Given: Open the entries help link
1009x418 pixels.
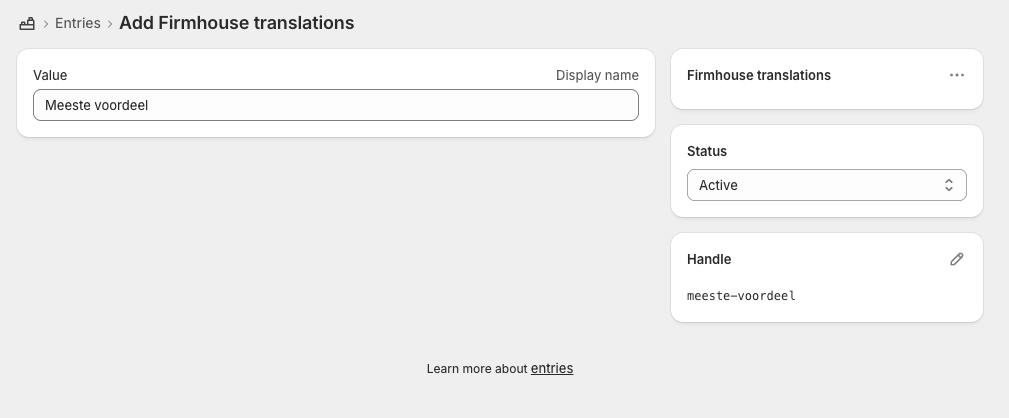Looking at the screenshot, I should tap(552, 368).
